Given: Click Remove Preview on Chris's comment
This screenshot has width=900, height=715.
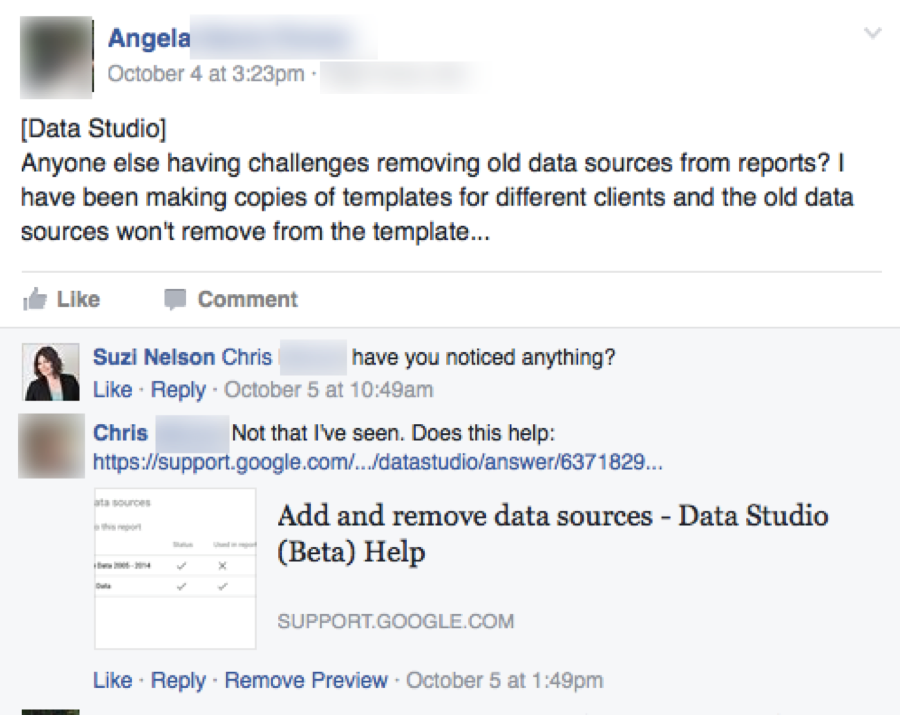Looking at the screenshot, I should click(x=306, y=680).
